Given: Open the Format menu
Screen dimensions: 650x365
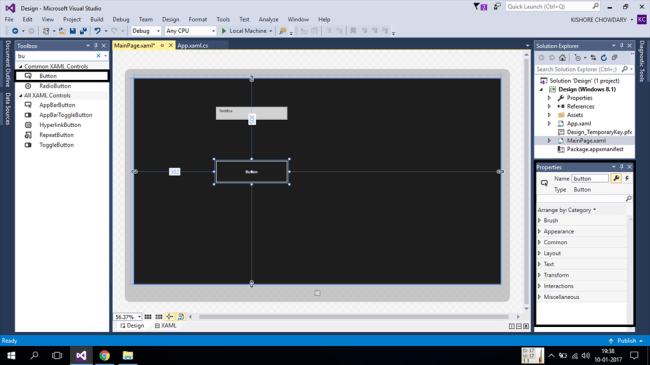Looking at the screenshot, I should [x=198, y=19].
